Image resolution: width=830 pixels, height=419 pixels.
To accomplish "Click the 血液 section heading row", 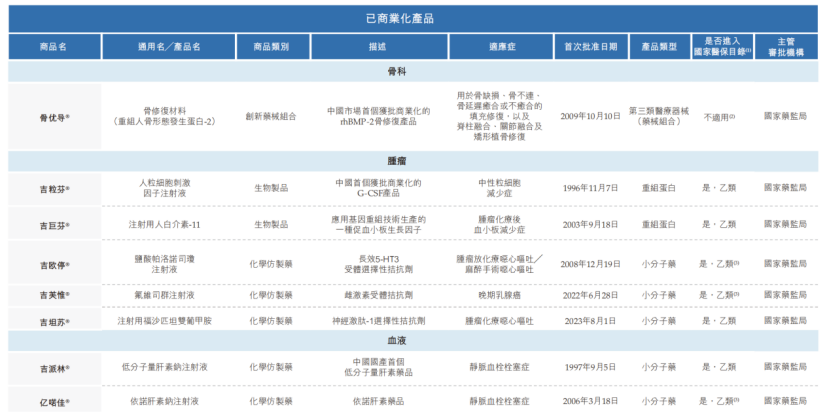I will point(413,341).
